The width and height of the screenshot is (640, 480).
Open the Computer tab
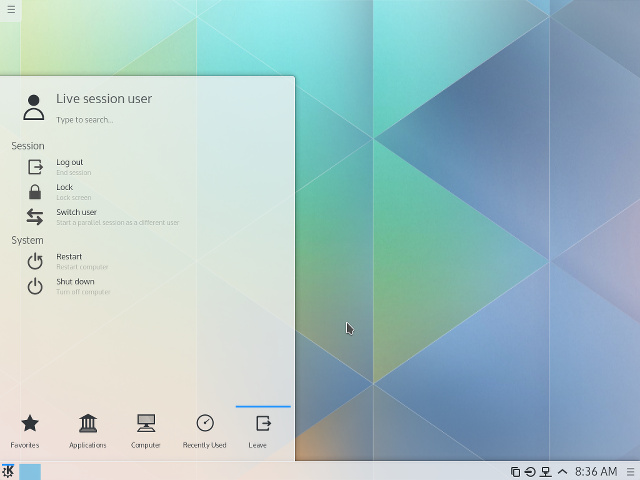tap(146, 430)
